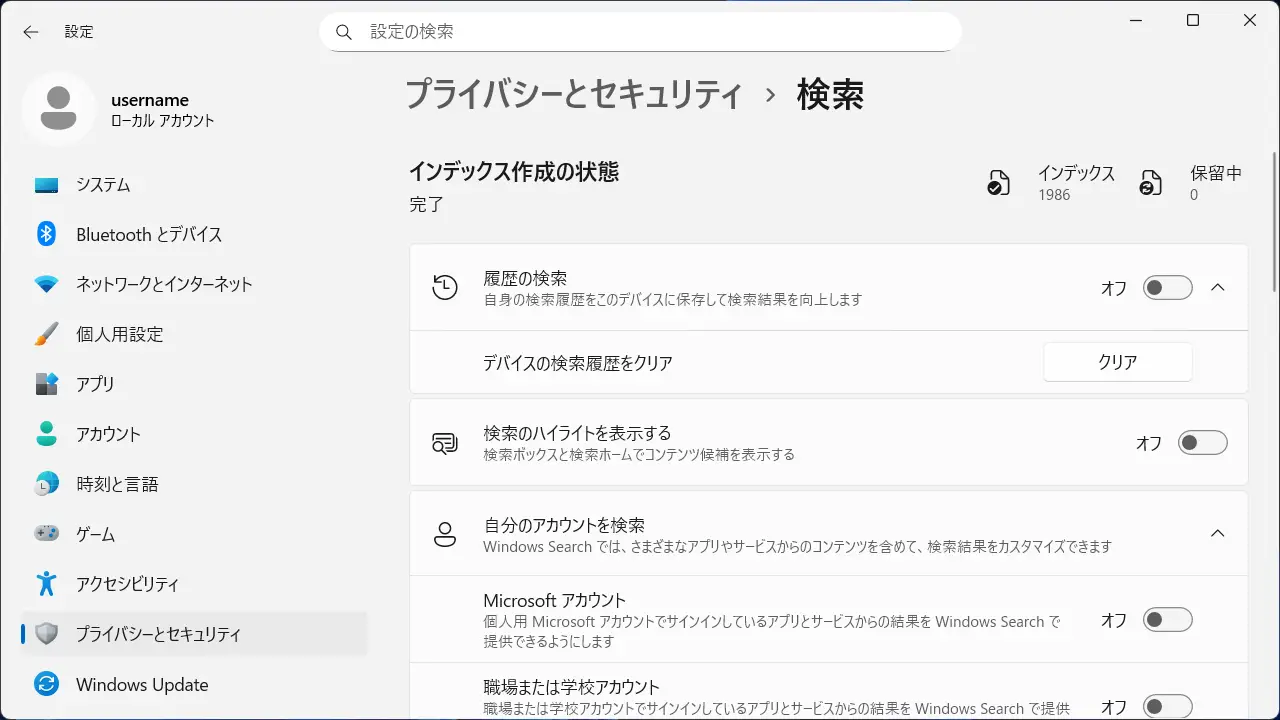This screenshot has height=720, width=1280.
Task: Open the システム settings icon
Action: point(46,185)
